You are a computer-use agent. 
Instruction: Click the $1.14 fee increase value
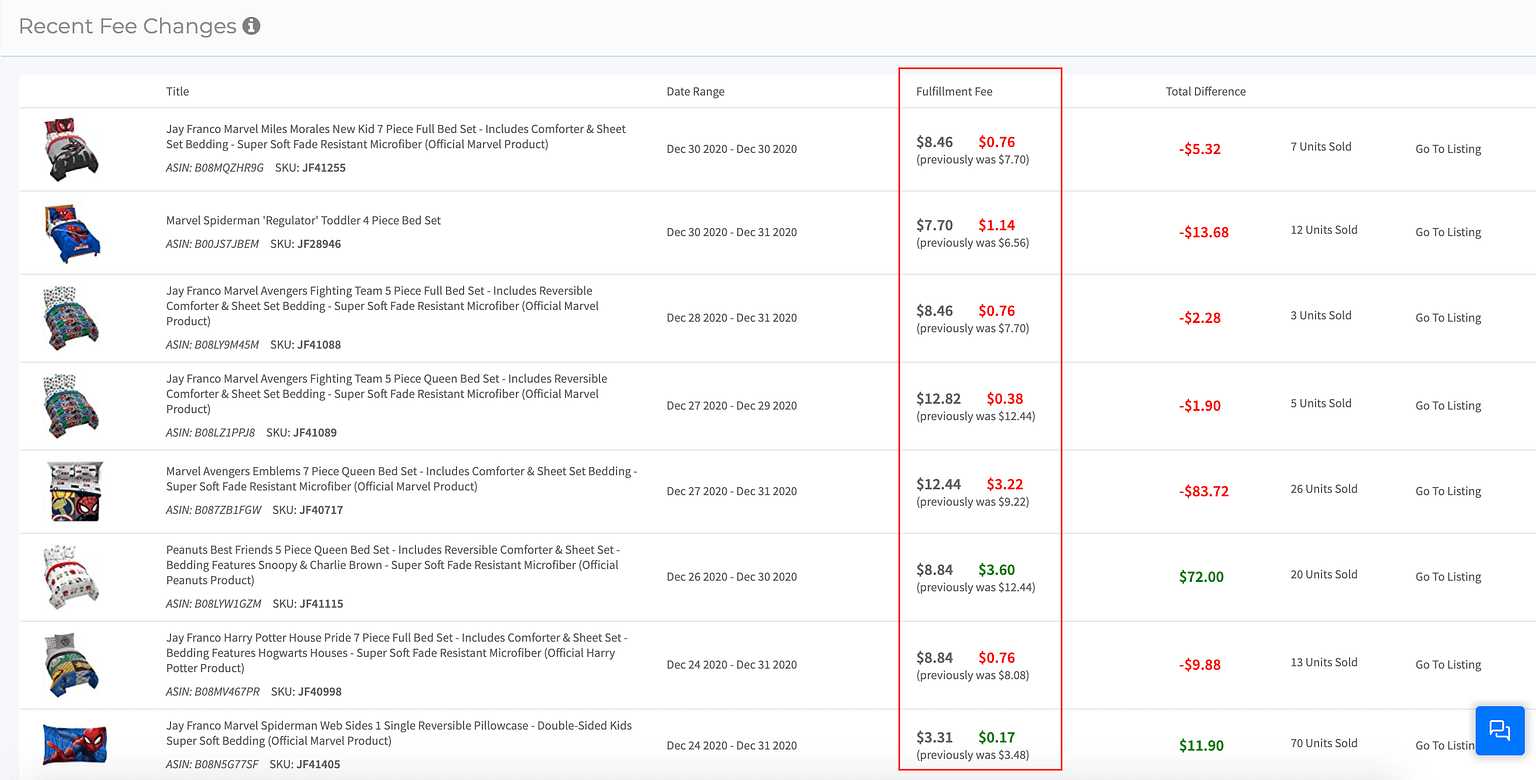[997, 225]
